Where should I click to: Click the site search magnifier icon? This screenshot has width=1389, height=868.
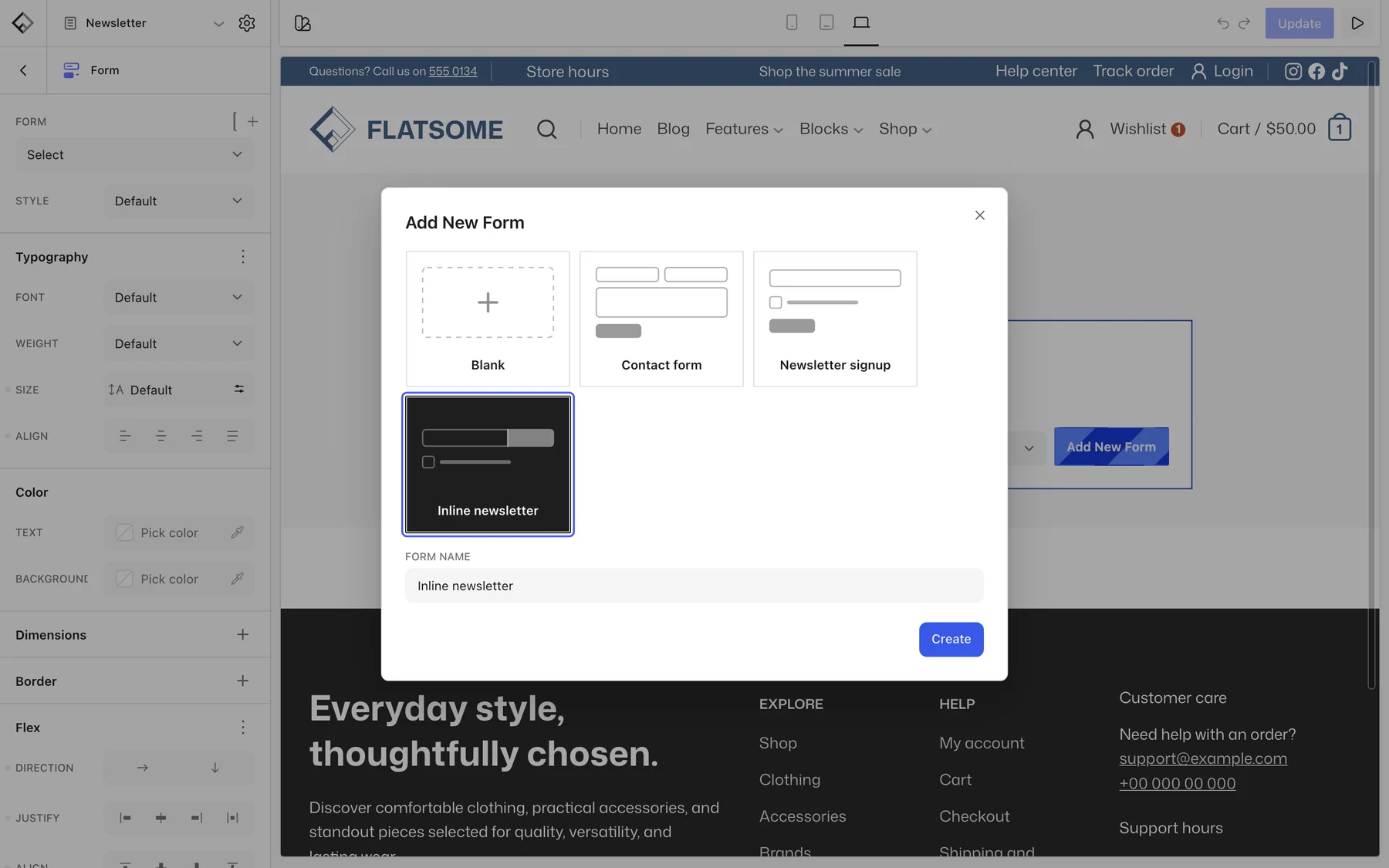pos(547,129)
